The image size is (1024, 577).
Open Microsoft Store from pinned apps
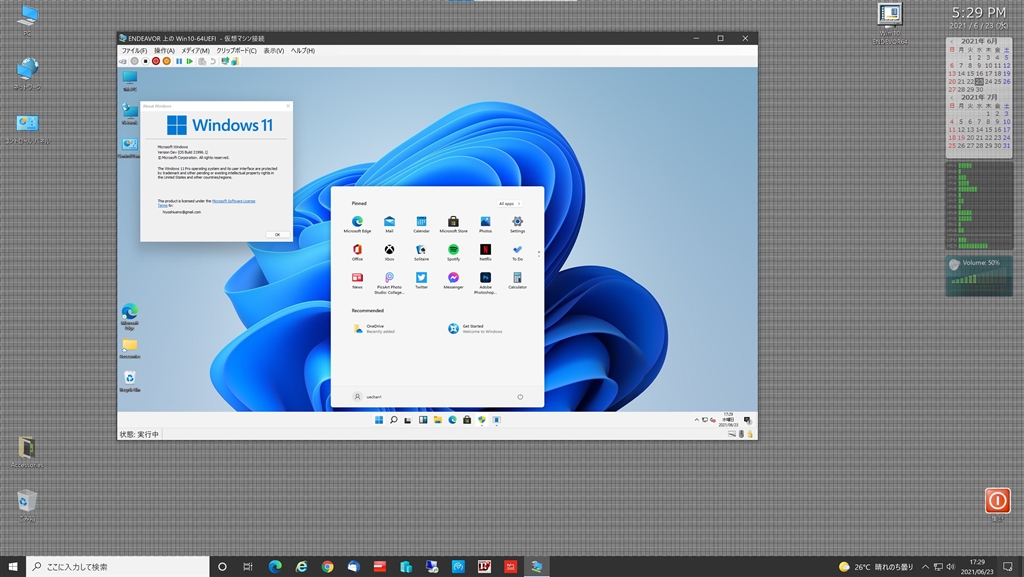tap(453, 222)
